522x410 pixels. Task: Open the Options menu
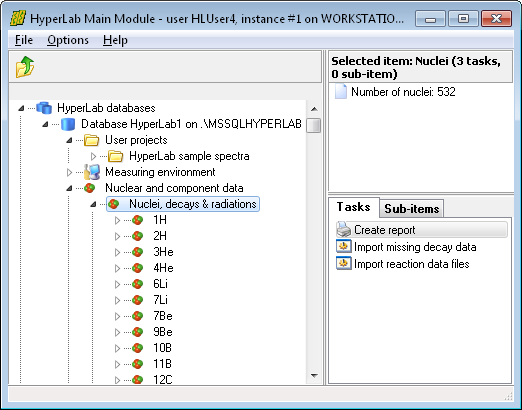click(68, 40)
